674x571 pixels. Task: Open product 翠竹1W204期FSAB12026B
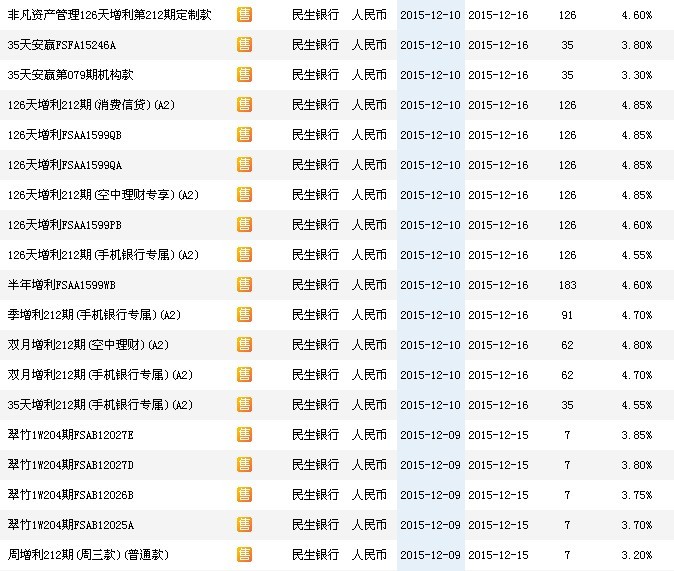(70, 494)
